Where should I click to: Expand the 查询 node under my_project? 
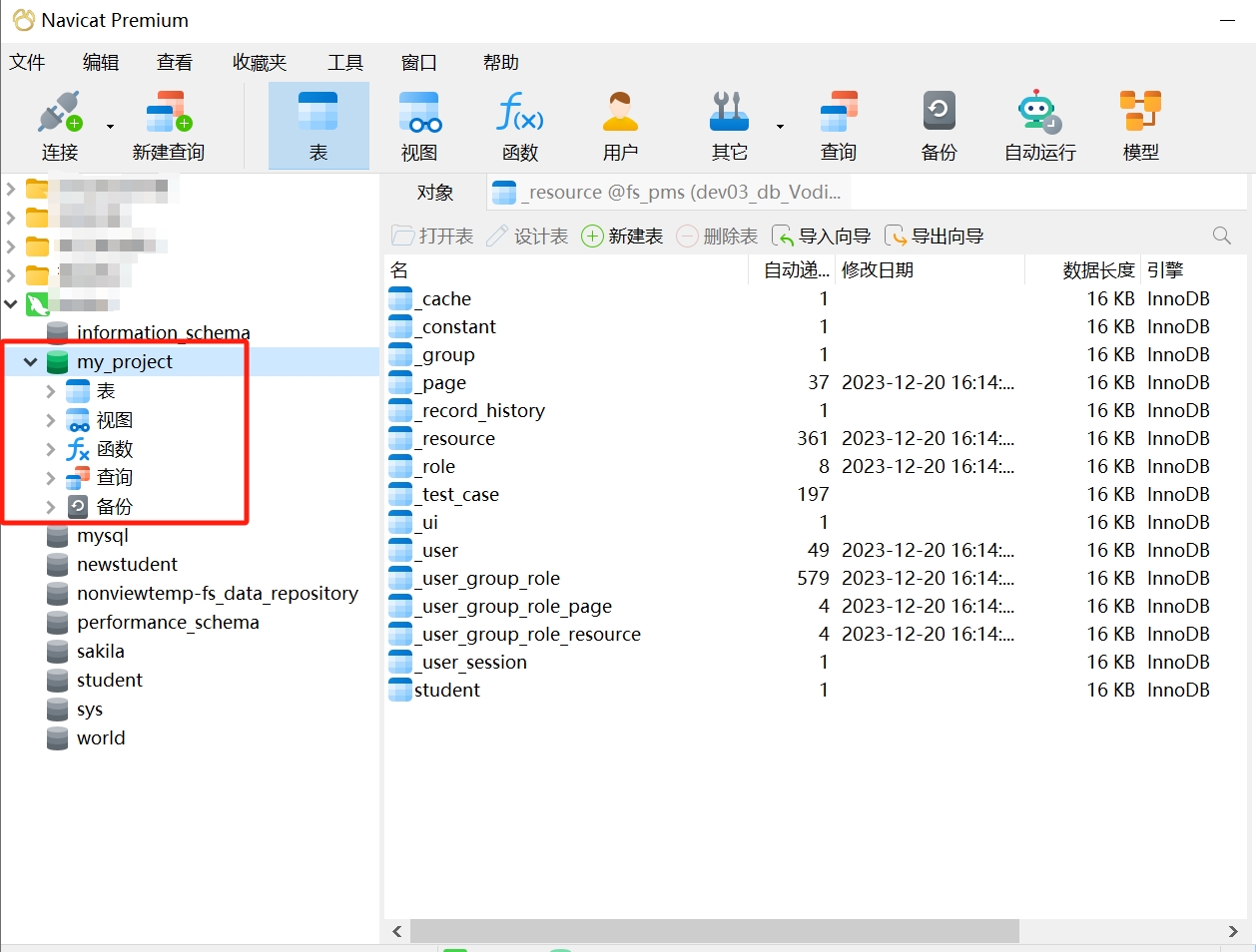click(x=51, y=478)
